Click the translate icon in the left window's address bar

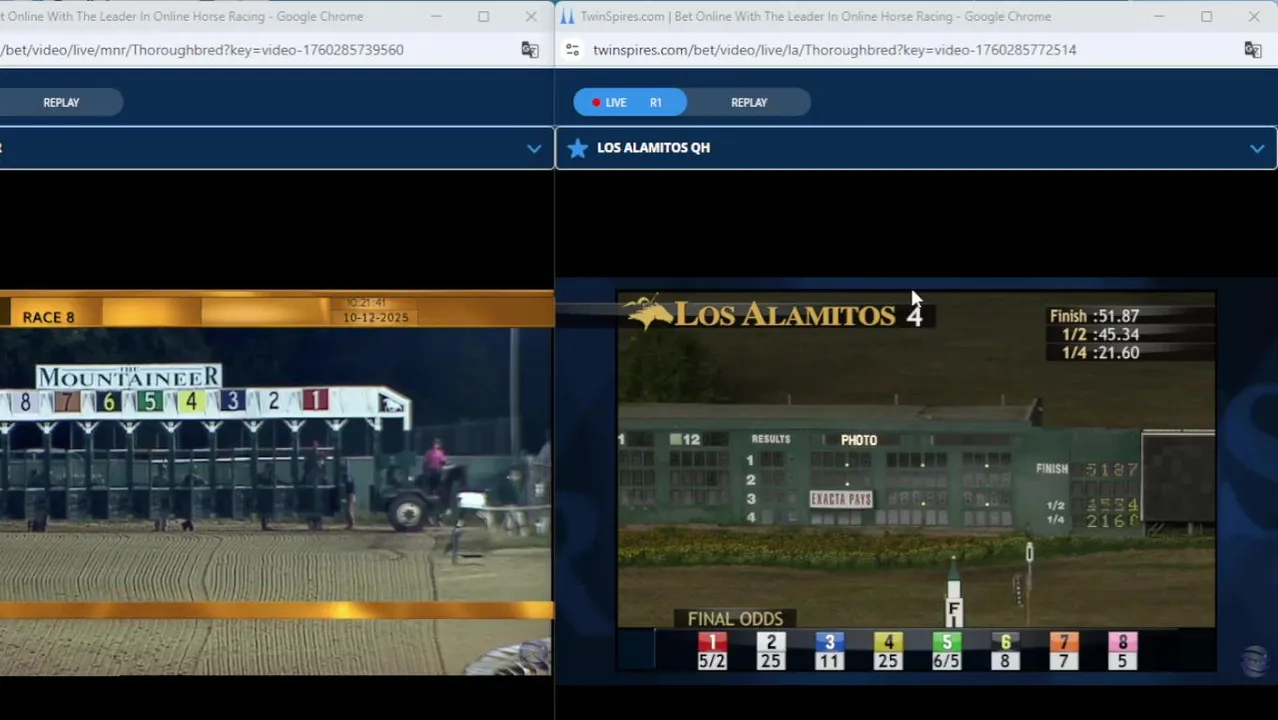click(x=530, y=50)
